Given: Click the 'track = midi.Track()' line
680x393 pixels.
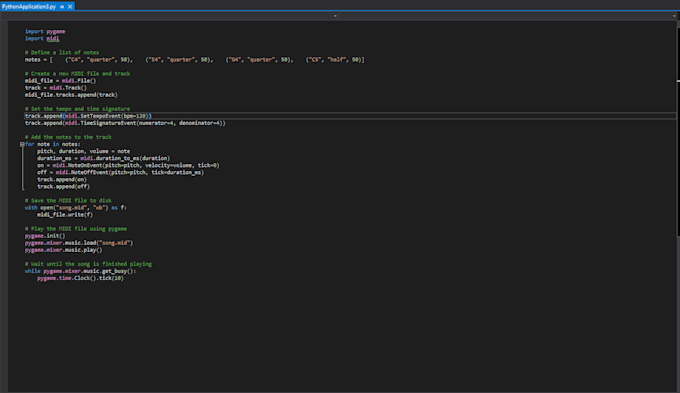Looking at the screenshot, I should (x=56, y=88).
